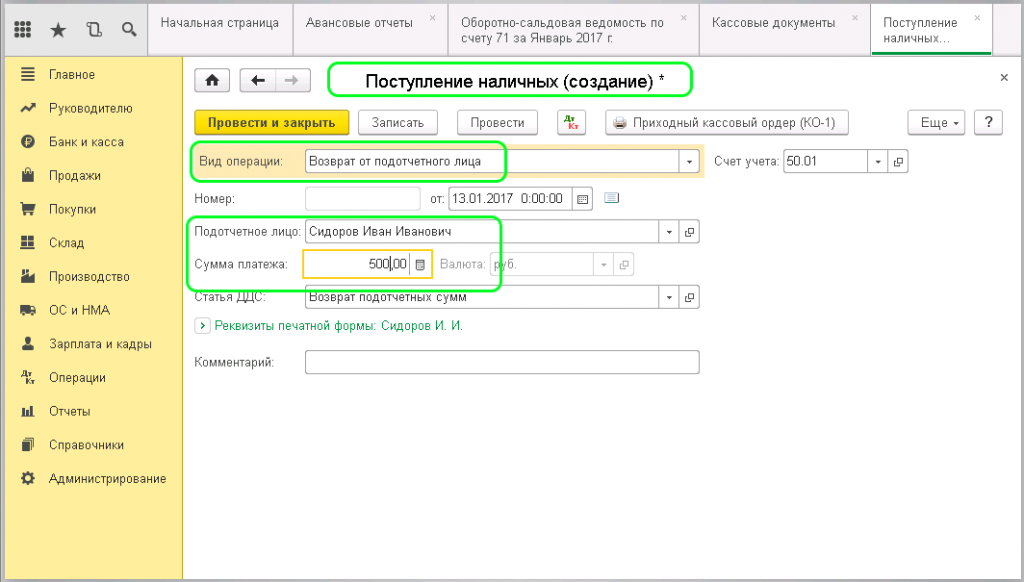Viewport: 1024px width, 582px height.
Task: Open Favorites star icon
Action: click(x=58, y=29)
